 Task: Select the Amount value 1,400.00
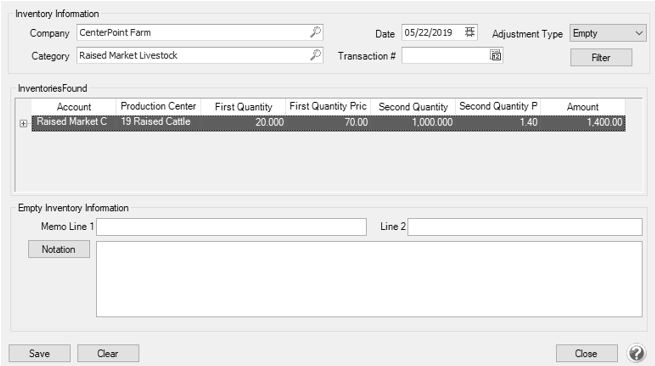583,122
